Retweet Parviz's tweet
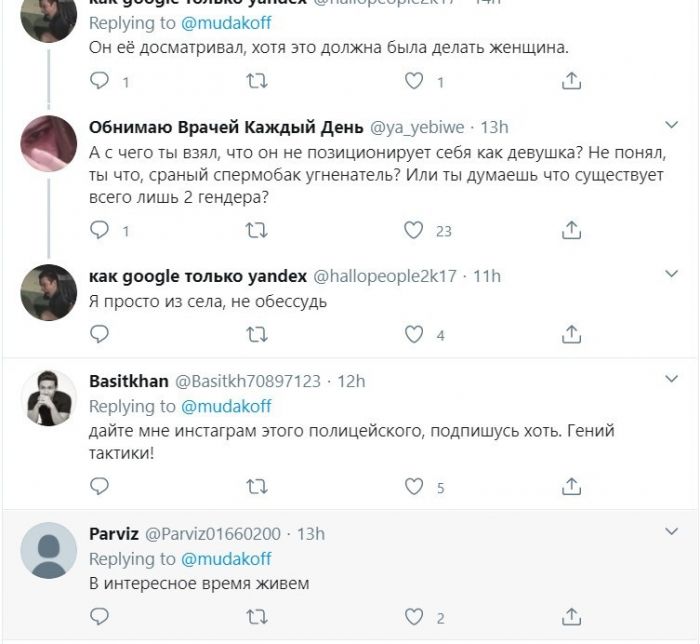700x644 pixels. coord(257,616)
